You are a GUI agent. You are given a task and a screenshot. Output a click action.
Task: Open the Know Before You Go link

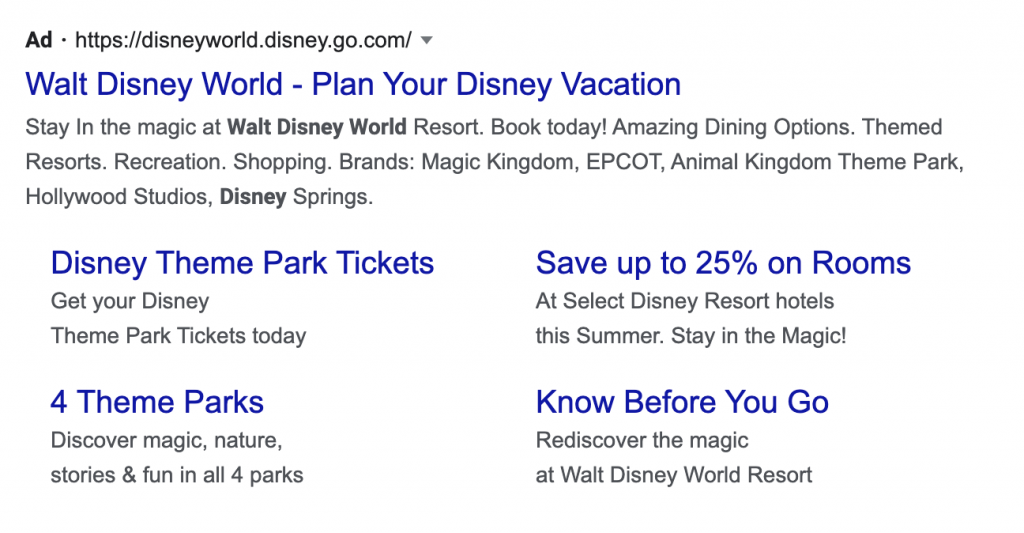coord(682,402)
